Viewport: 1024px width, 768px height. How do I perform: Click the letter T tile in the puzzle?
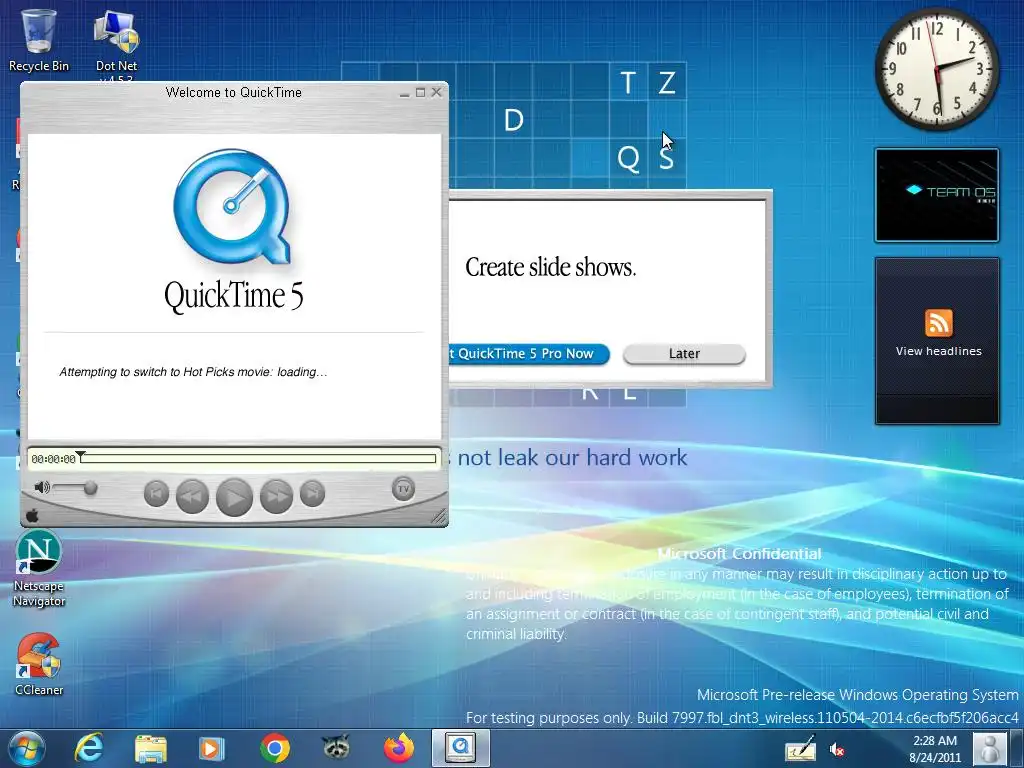pos(628,82)
